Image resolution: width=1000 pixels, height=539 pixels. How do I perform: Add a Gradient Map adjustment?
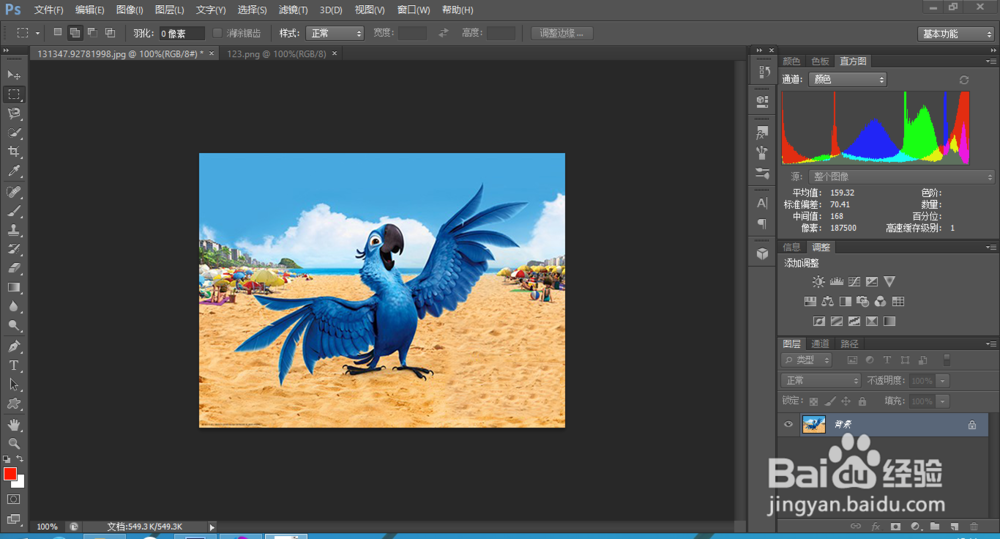click(x=889, y=321)
